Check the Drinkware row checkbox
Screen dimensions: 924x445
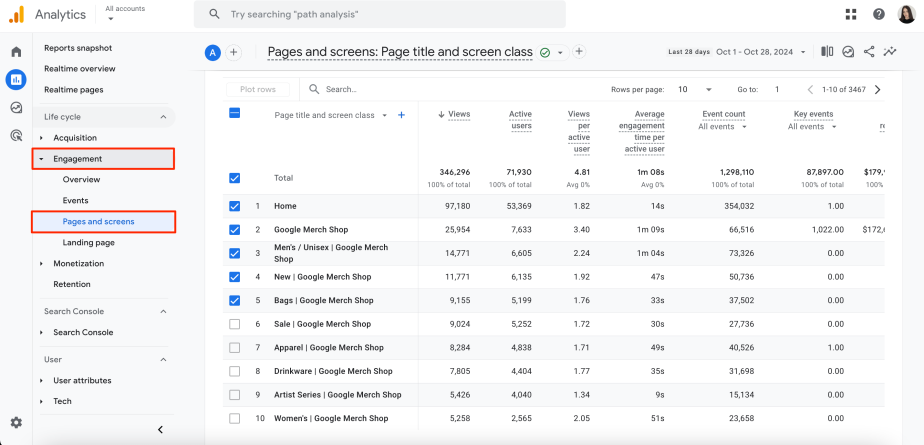click(x=235, y=371)
